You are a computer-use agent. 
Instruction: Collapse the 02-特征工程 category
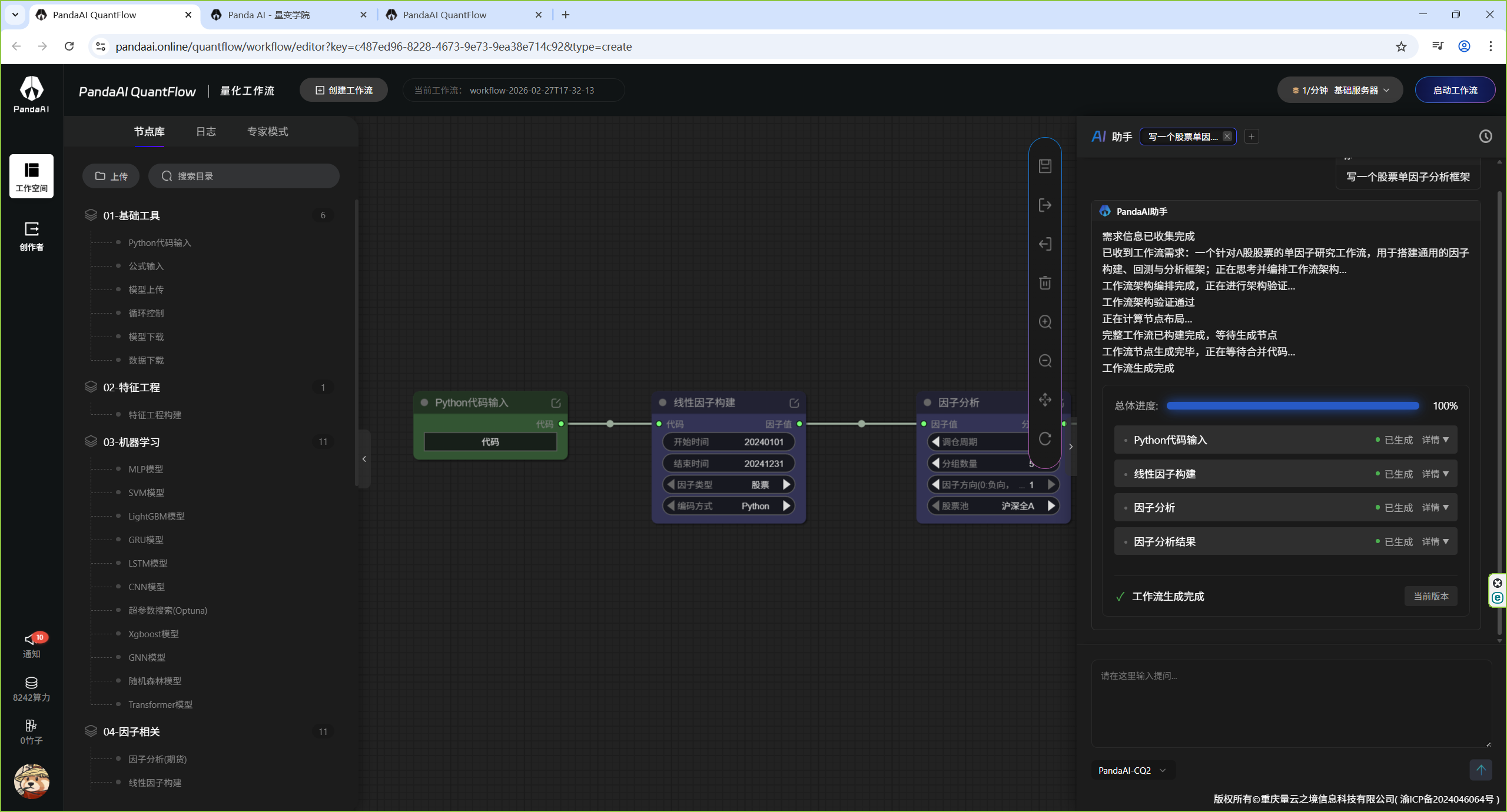[209, 387]
